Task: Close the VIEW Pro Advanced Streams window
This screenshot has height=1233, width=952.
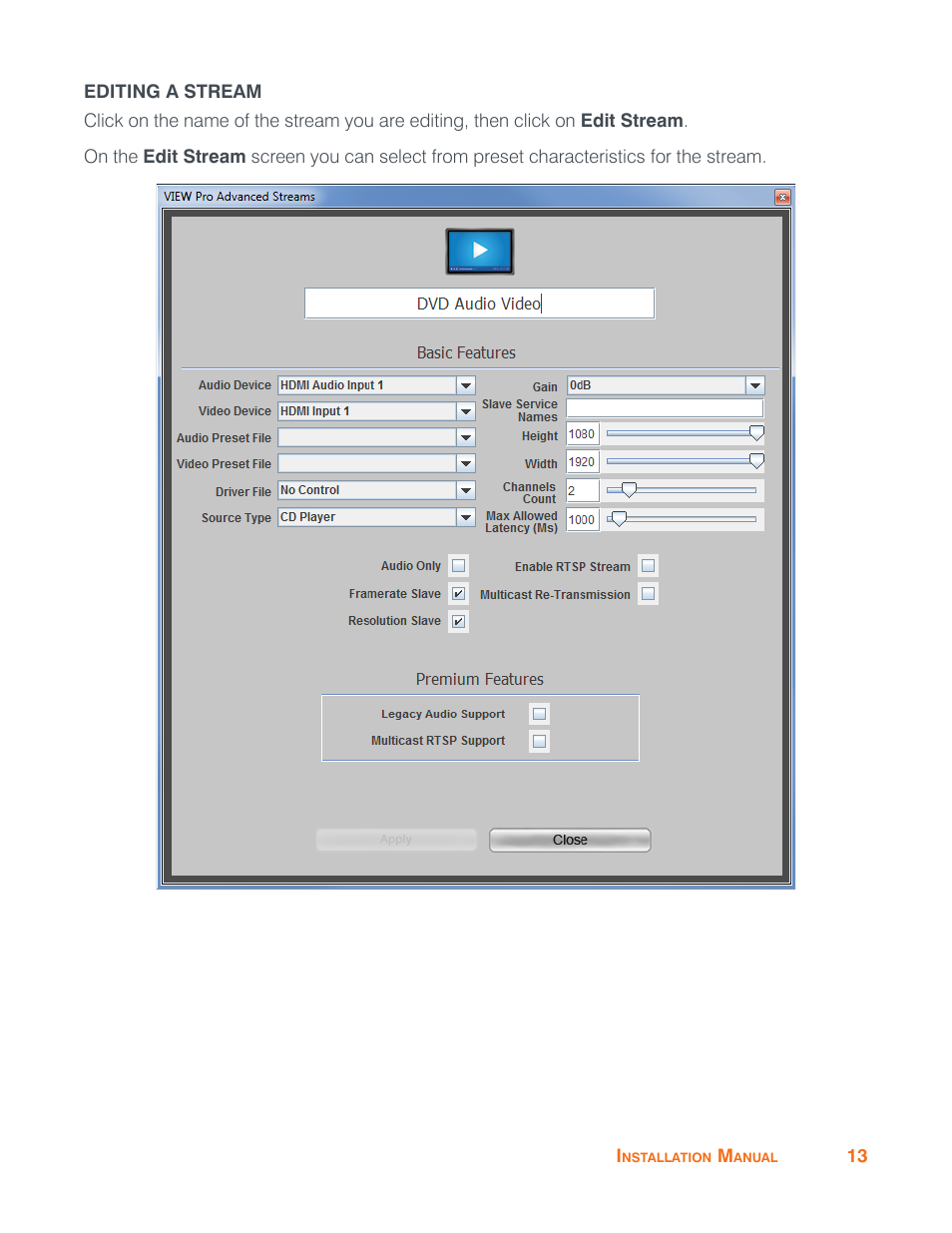Action: pyautogui.click(x=782, y=197)
